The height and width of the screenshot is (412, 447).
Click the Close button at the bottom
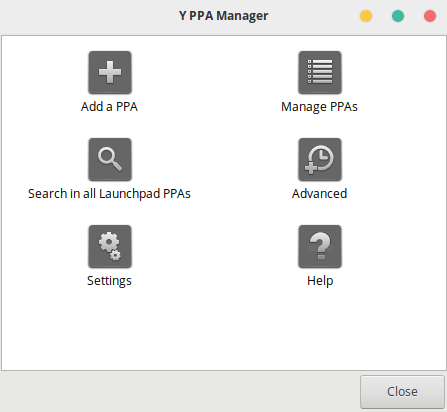[402, 392]
